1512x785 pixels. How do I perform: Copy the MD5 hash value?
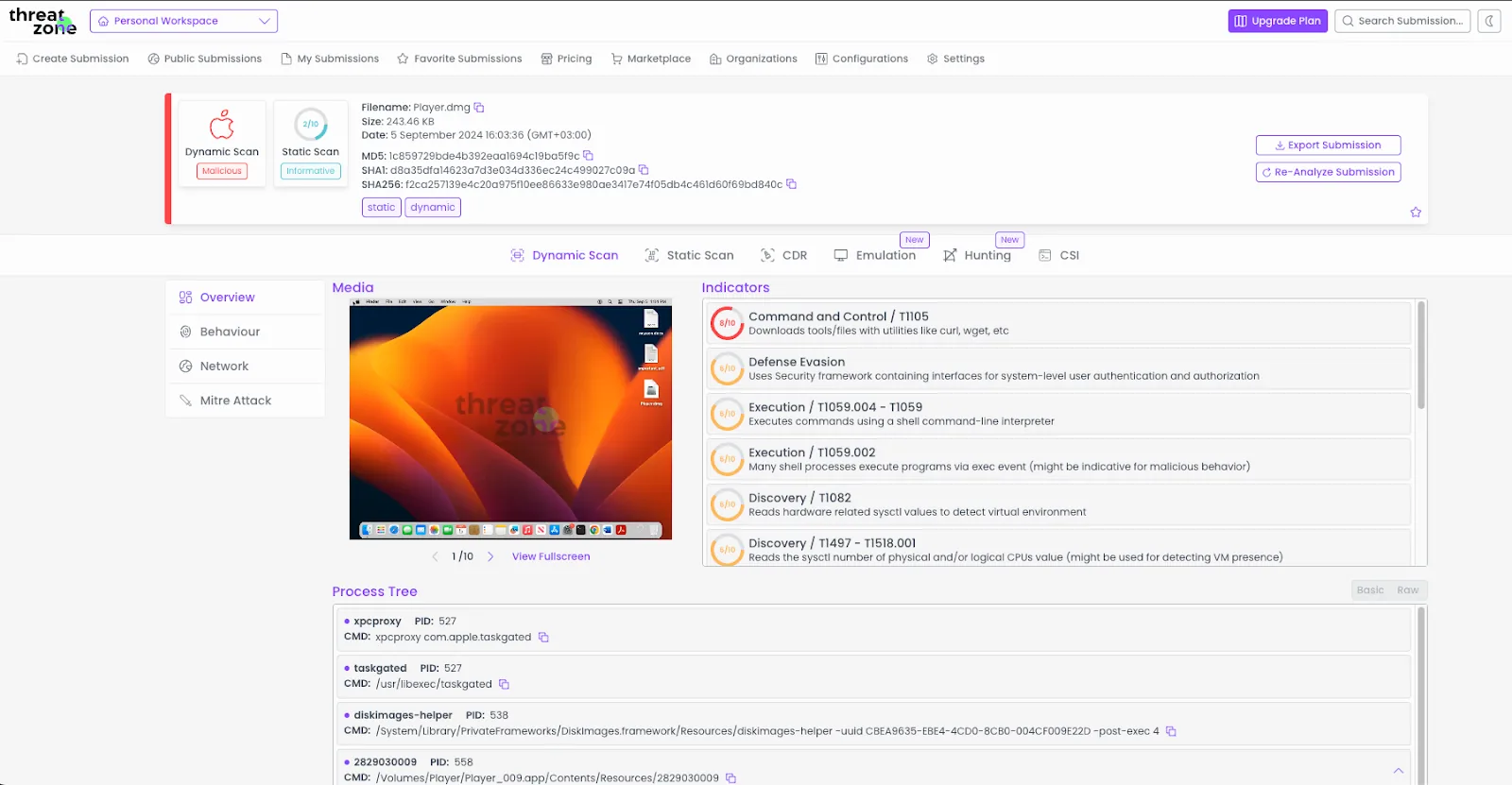[x=588, y=156]
